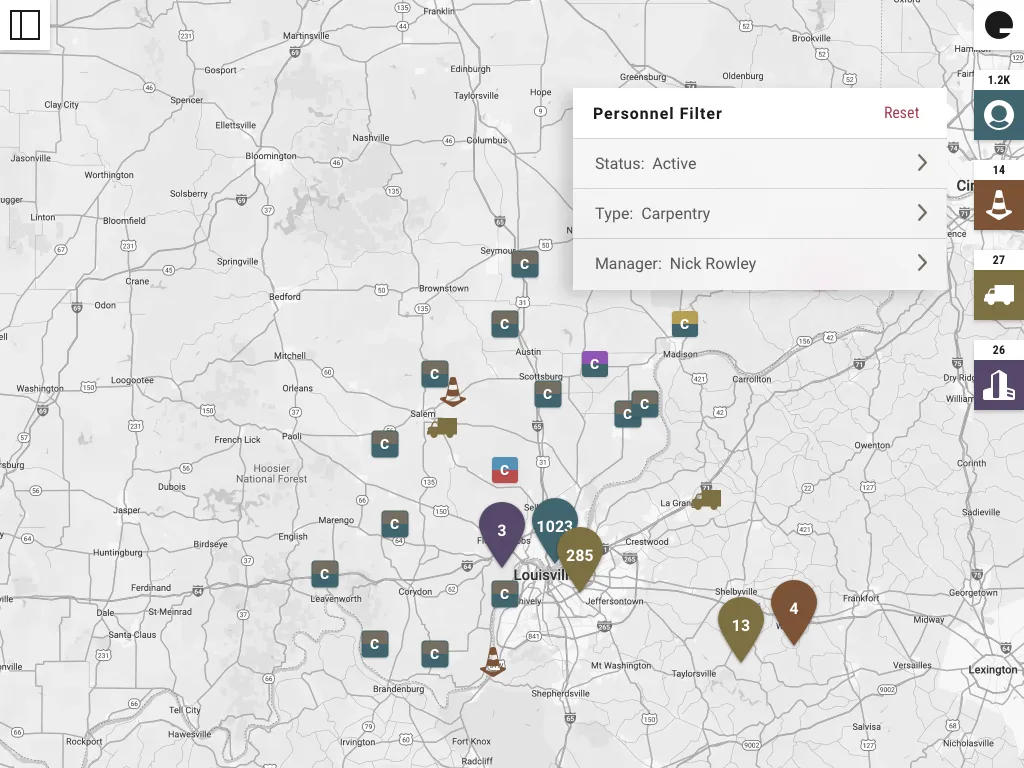This screenshot has width=1024, height=768.
Task: Toggle the personnel layer showing 1.2K
Action: (x=999, y=115)
